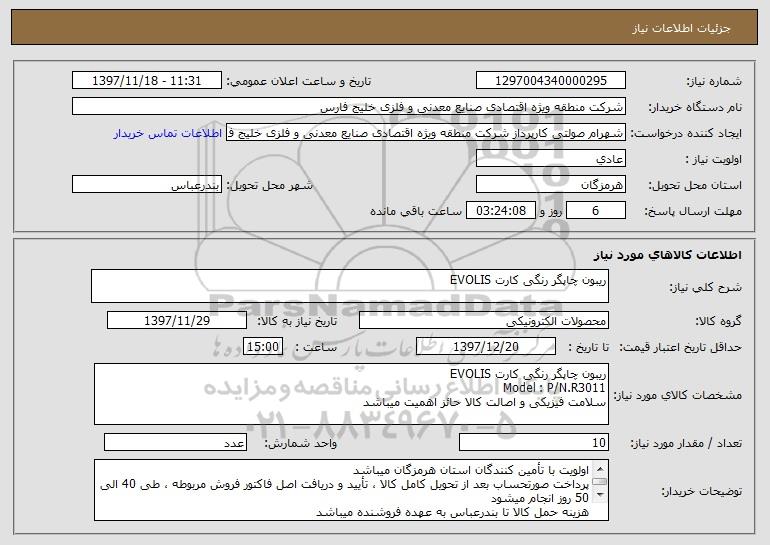Click the scroll up arrow in buyer notes

coord(600,468)
